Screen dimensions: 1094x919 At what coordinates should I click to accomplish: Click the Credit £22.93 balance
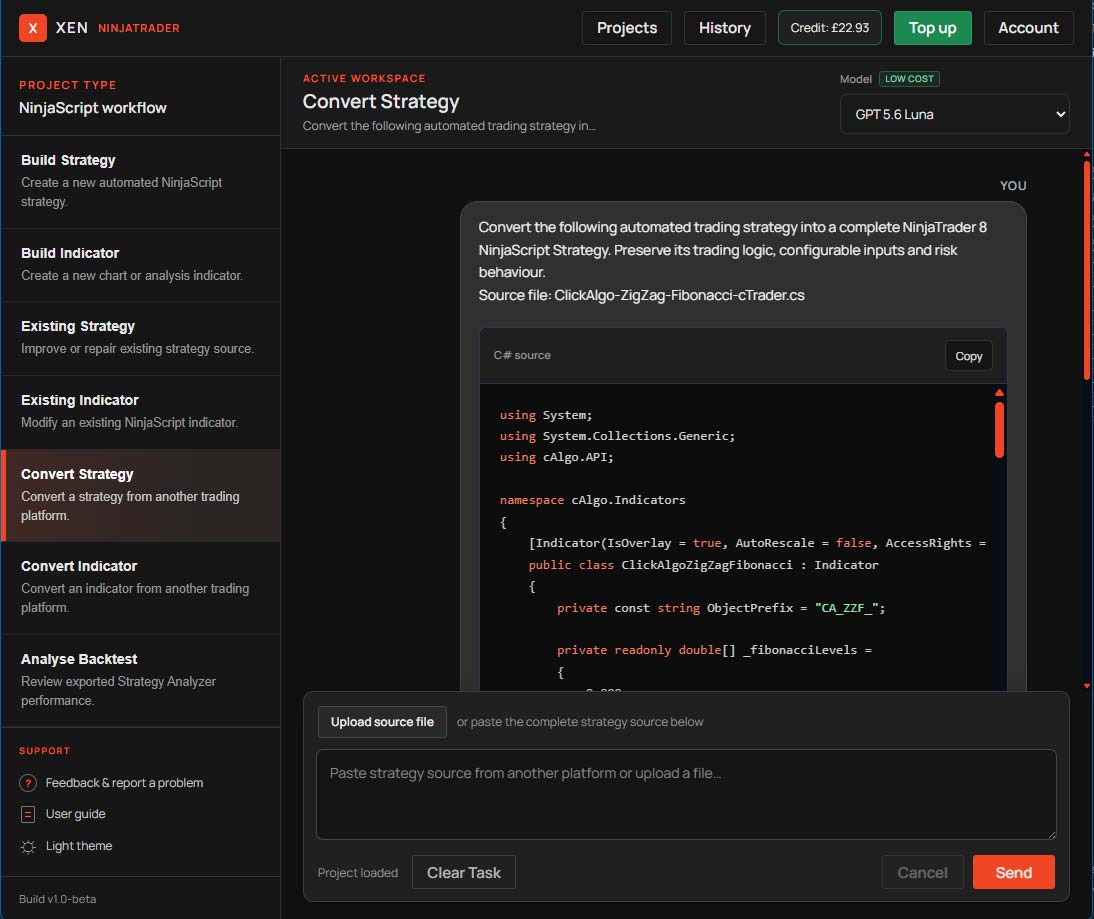pos(830,28)
